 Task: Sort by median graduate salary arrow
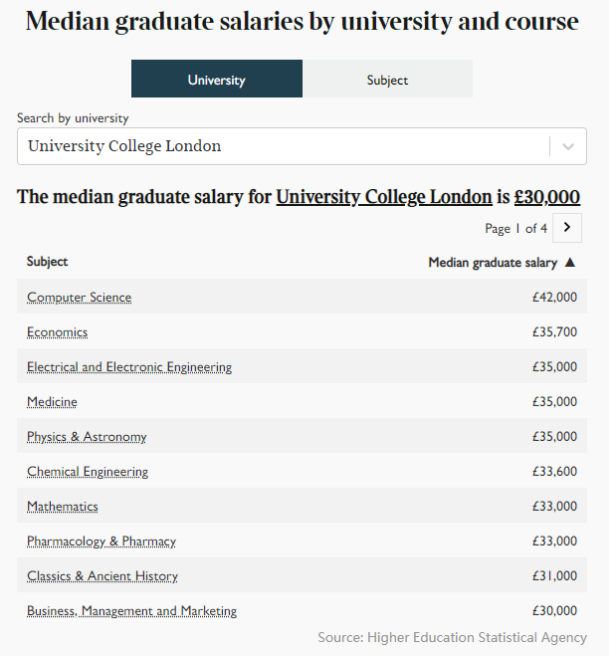570,262
